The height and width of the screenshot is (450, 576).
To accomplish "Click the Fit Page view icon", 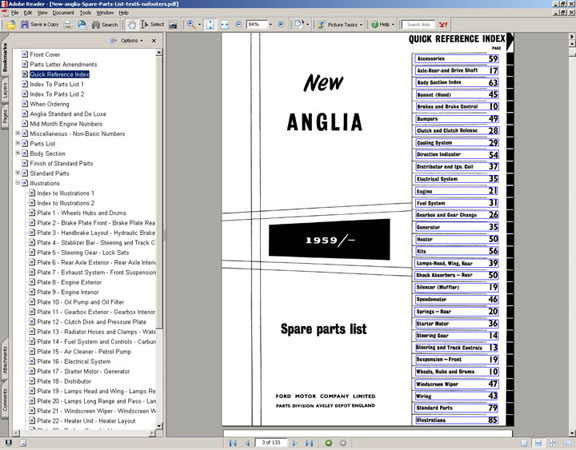I will (210, 25).
